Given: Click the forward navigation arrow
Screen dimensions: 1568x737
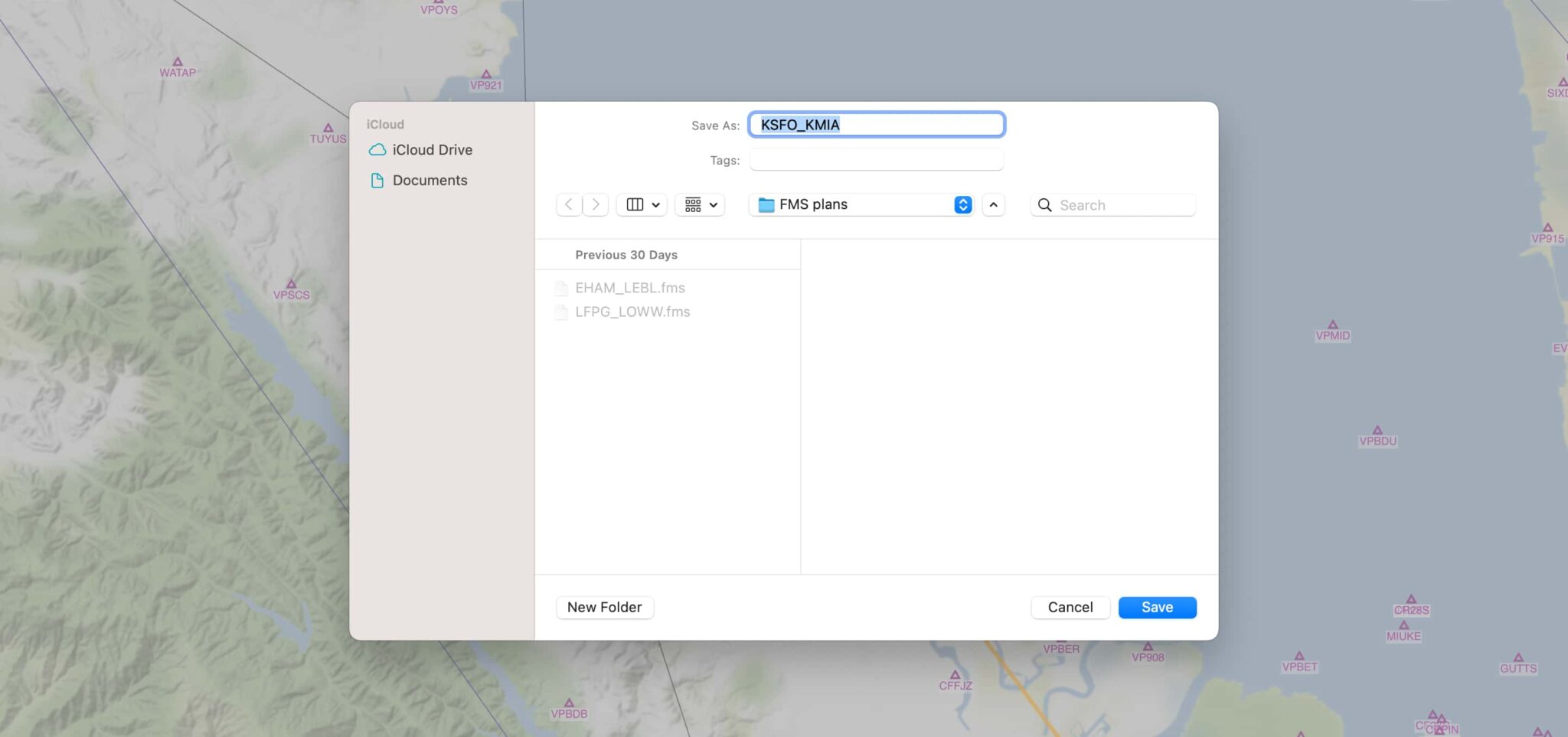Looking at the screenshot, I should [595, 204].
